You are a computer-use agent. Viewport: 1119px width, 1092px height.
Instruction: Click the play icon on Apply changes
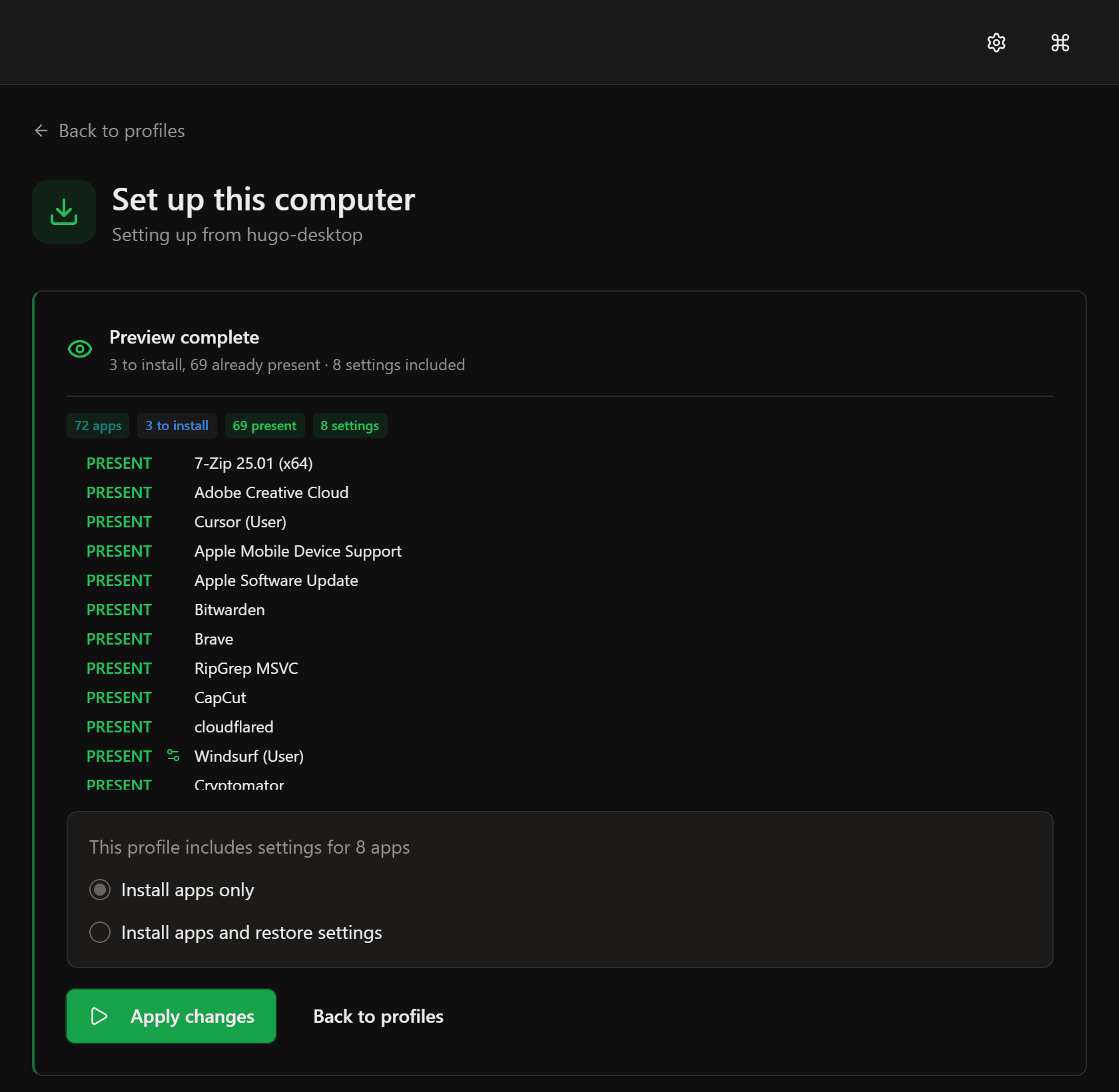[99, 1016]
